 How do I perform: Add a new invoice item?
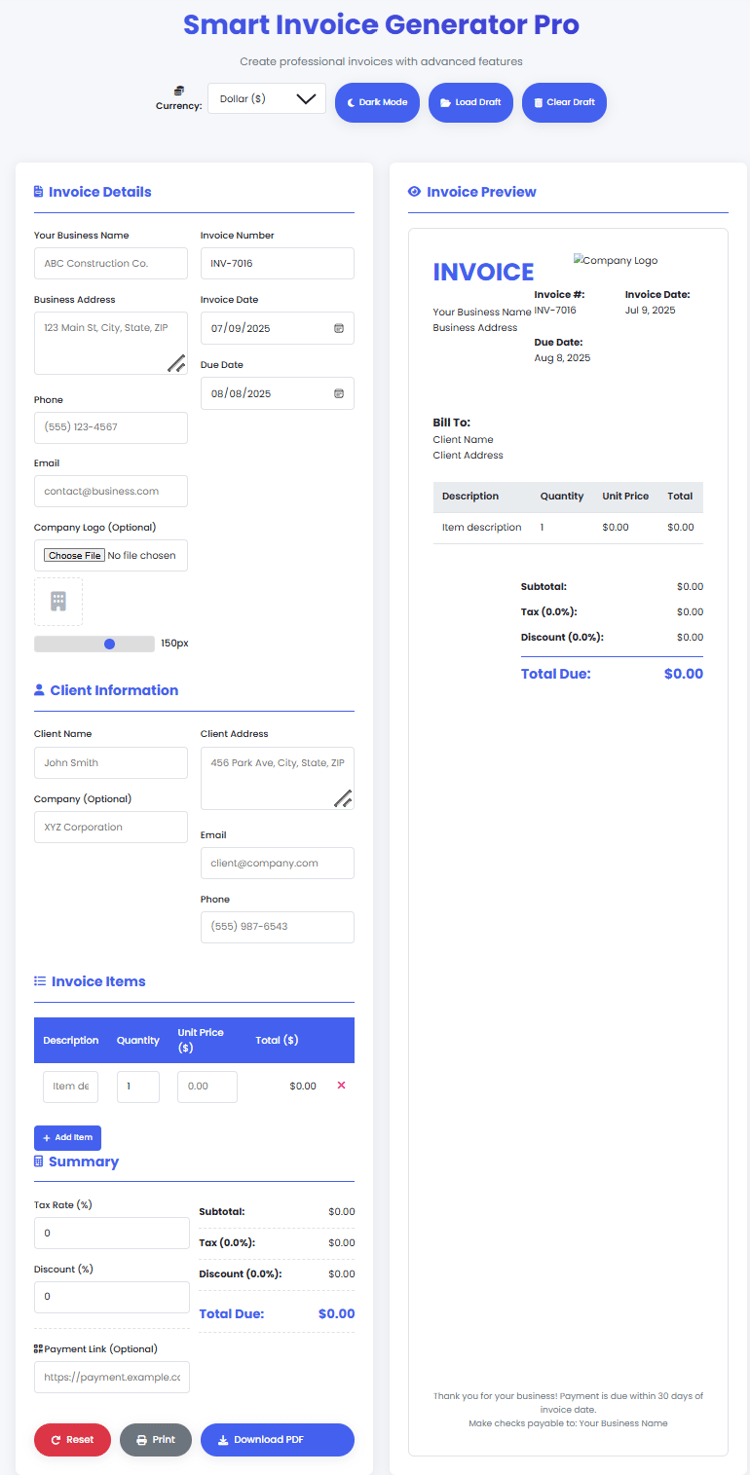tap(68, 1138)
